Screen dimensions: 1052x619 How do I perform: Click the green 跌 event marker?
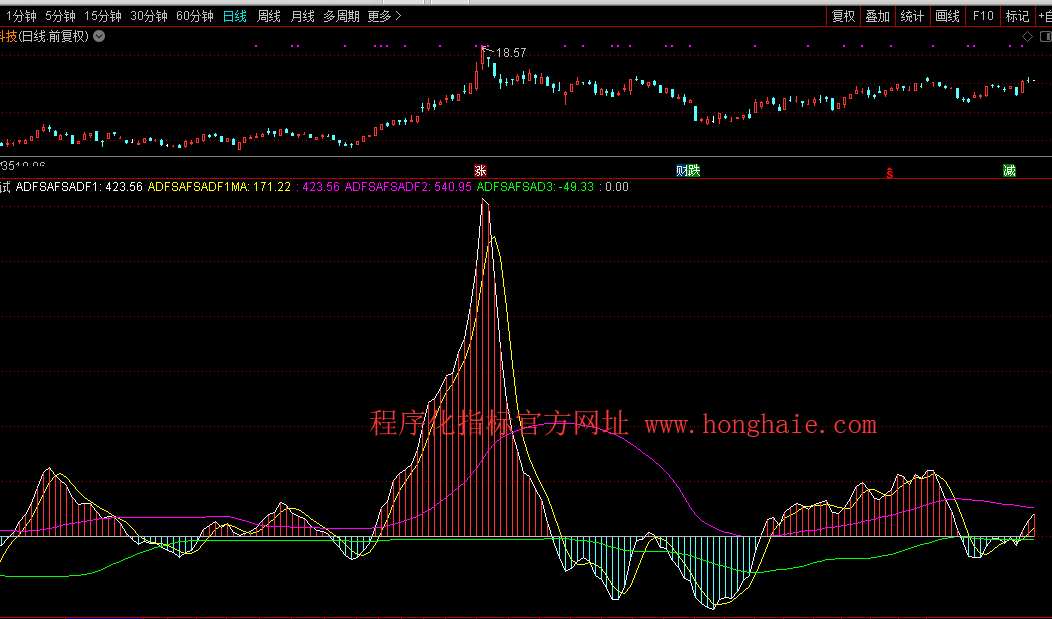tap(694, 171)
